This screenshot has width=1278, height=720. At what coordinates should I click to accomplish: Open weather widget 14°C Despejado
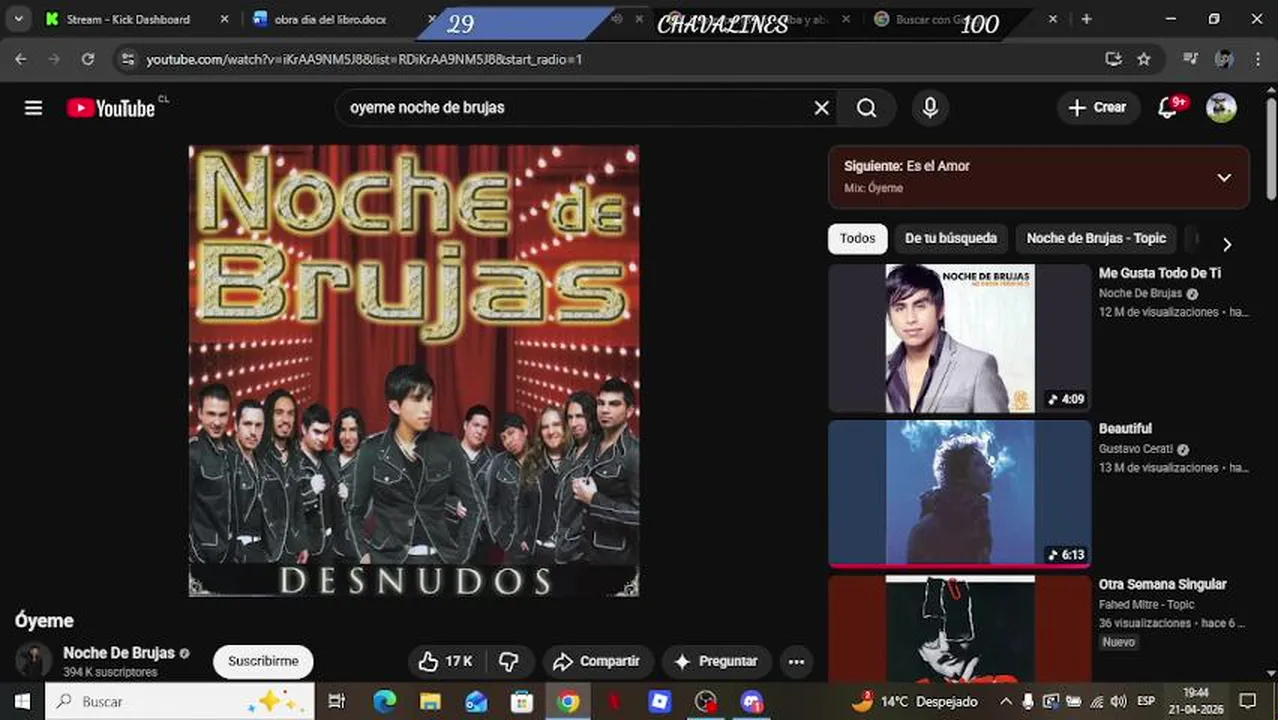pos(914,701)
